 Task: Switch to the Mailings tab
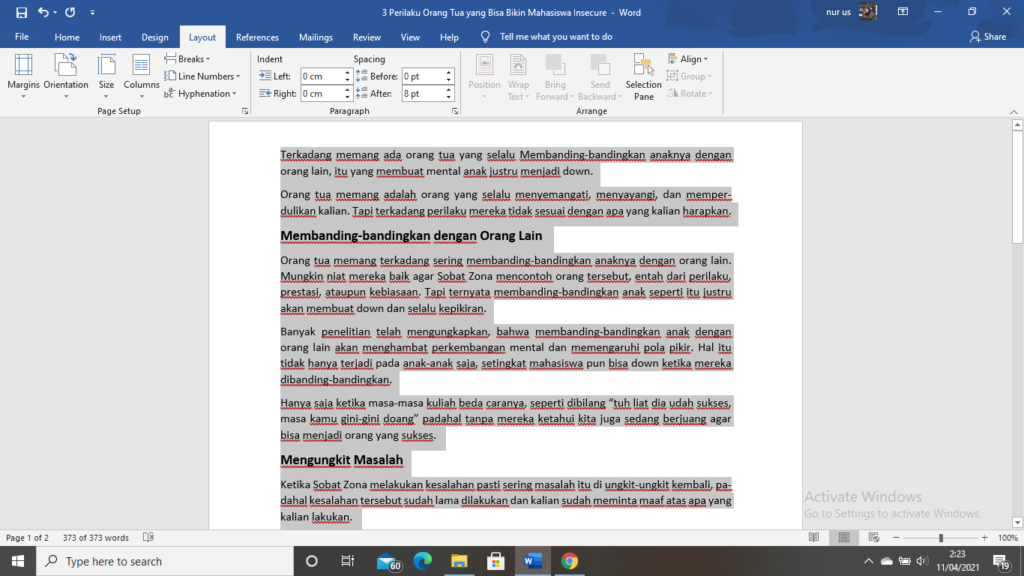pyautogui.click(x=316, y=37)
